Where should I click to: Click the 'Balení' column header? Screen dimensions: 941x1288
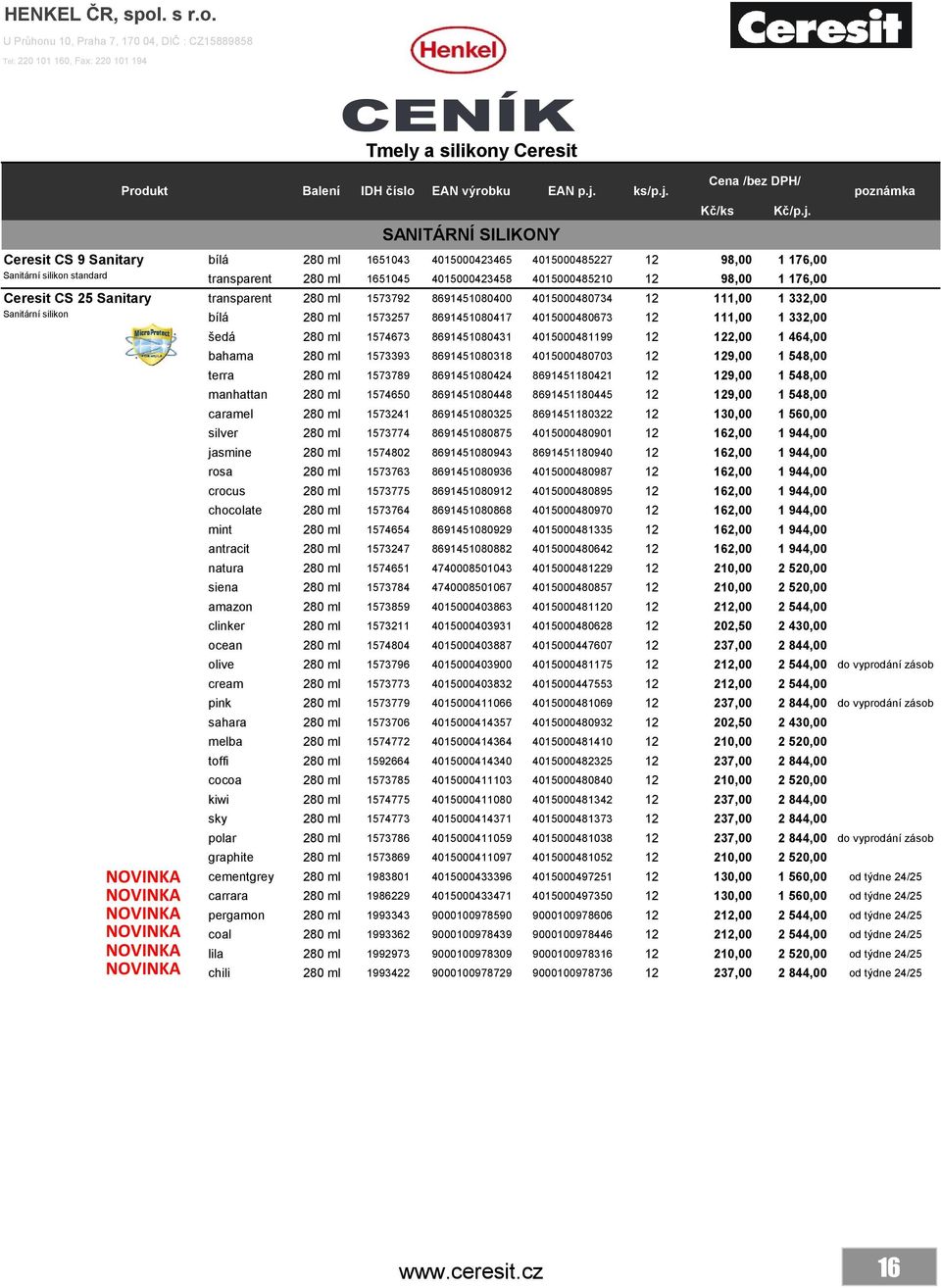coord(321,191)
